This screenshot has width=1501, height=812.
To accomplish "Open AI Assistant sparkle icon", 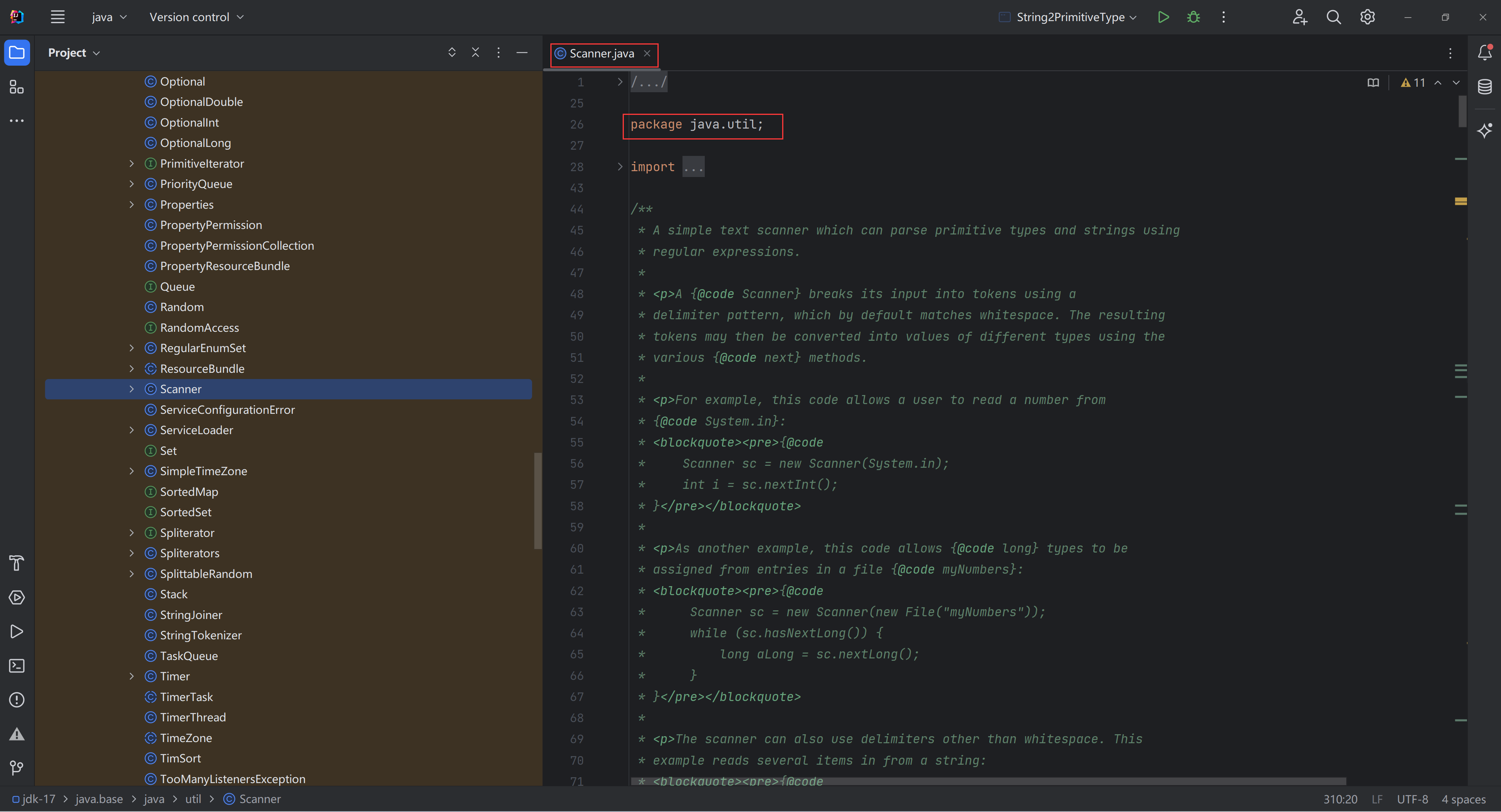I will (1485, 130).
